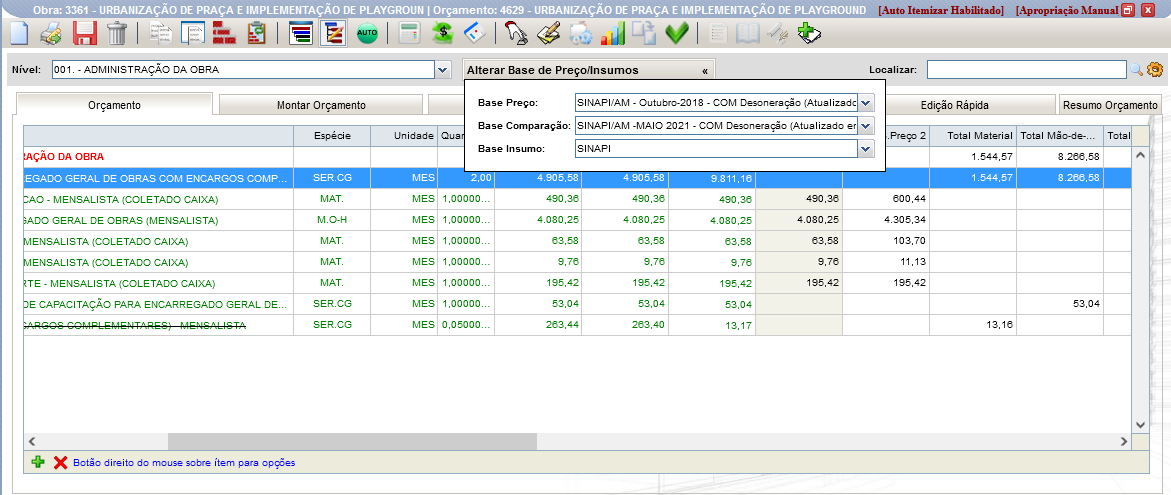
Task: Open the colored bar chart icon
Action: tap(612, 34)
